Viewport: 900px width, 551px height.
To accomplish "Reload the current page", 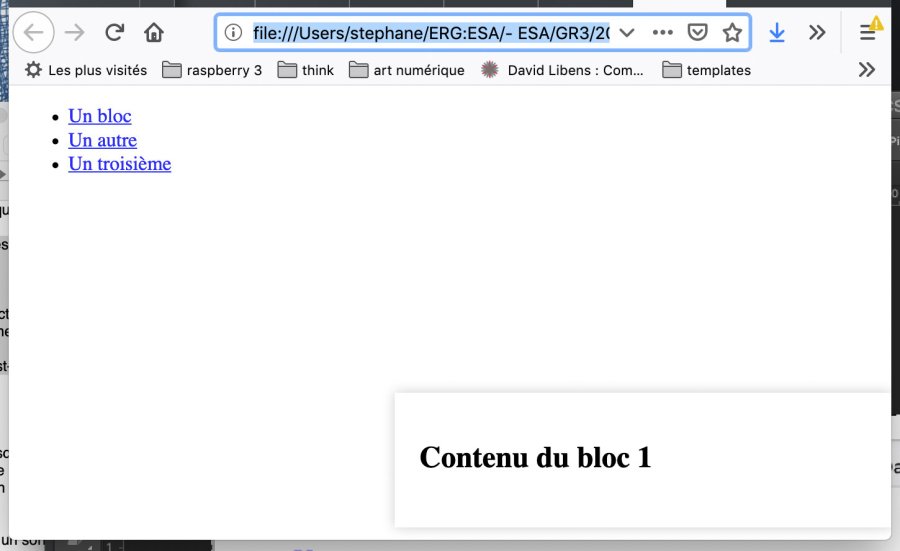I will click(114, 32).
